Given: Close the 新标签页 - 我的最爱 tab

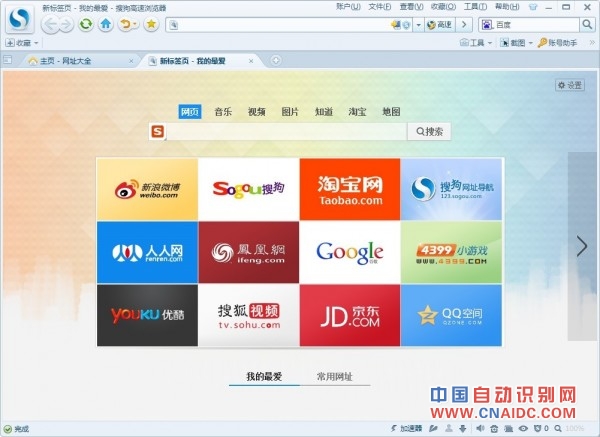Looking at the screenshot, I should pos(251,60).
